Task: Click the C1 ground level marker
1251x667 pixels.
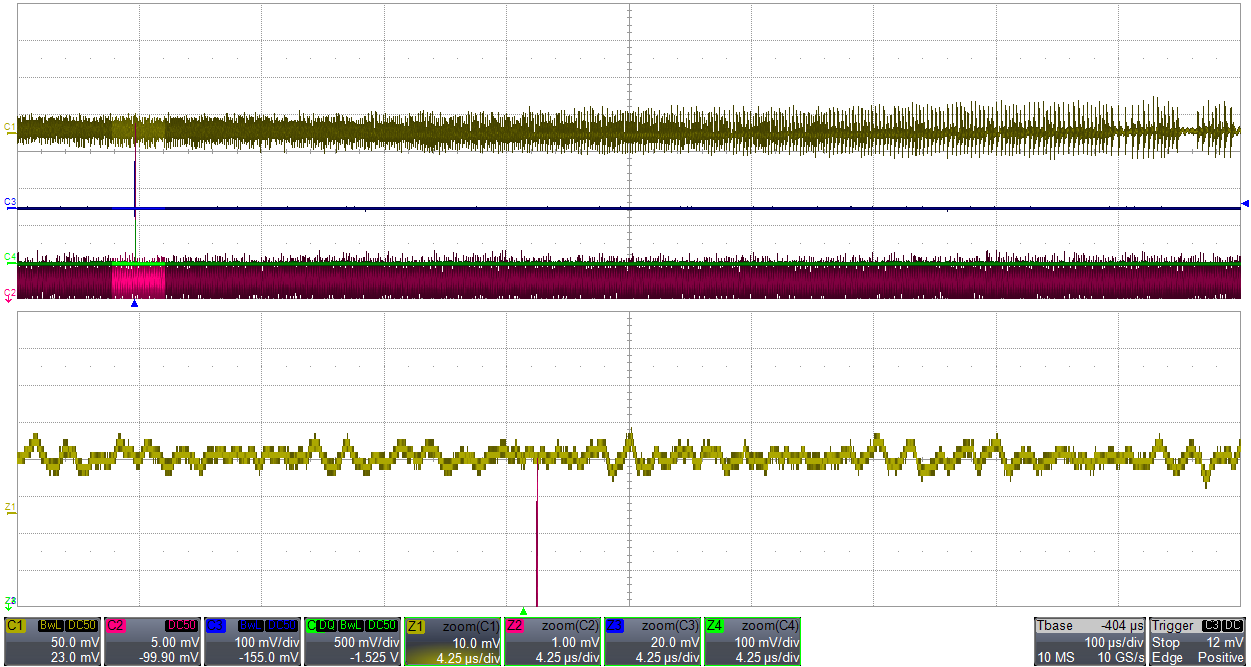Action: click(10, 129)
